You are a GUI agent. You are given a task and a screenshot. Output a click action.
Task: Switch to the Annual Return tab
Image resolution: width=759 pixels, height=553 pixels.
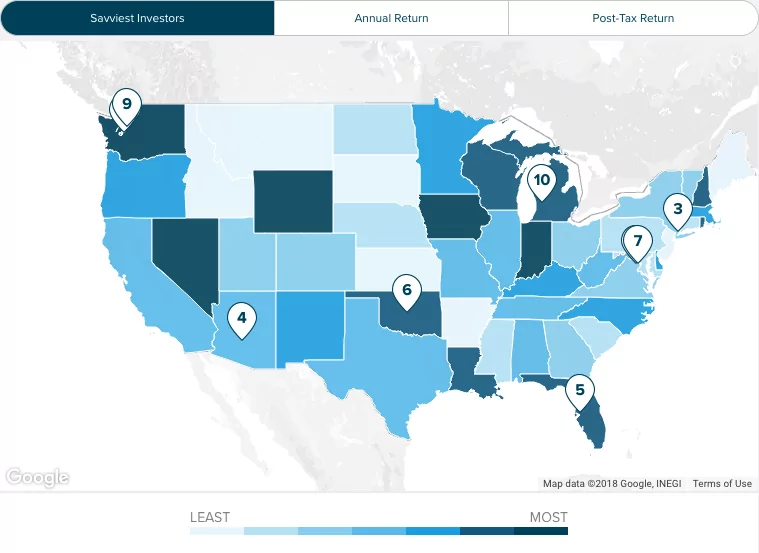tap(391, 18)
